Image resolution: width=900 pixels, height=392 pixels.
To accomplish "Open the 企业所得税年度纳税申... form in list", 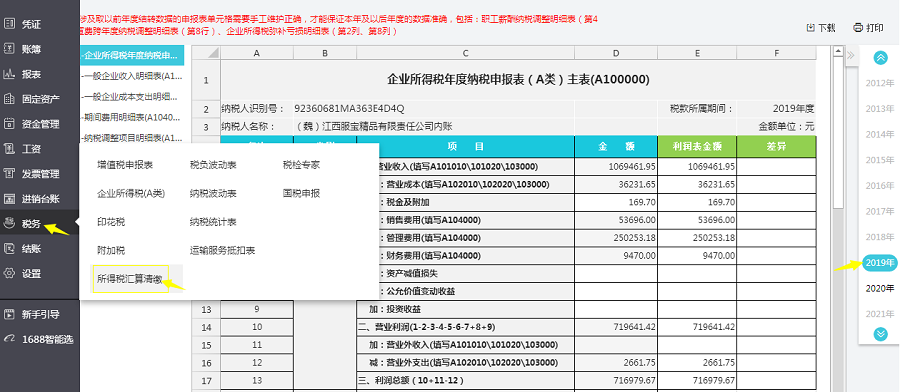I will click(132, 55).
